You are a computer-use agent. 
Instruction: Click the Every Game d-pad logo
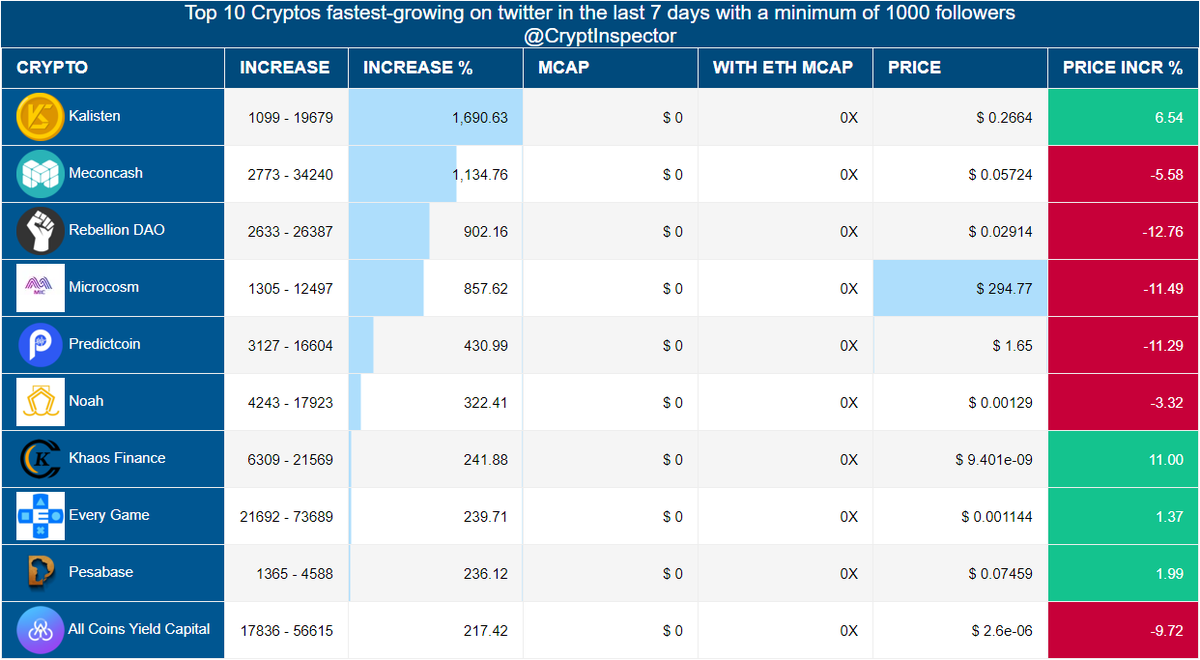point(41,516)
